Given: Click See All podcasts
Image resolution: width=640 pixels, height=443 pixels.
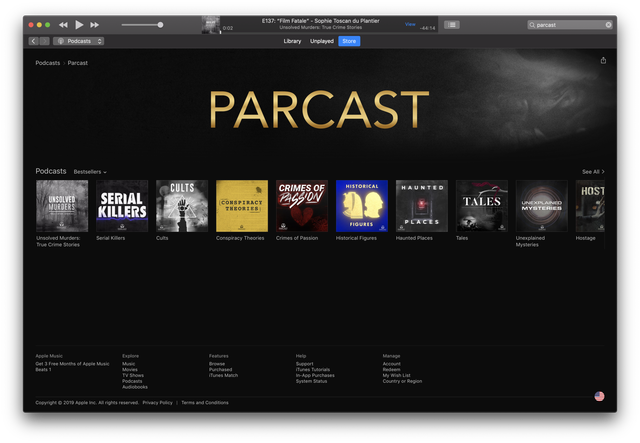Looking at the screenshot, I should pyautogui.click(x=593, y=172).
